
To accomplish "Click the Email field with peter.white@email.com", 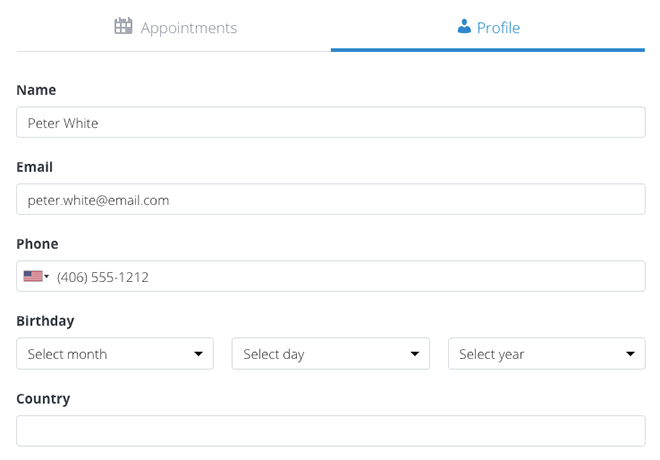I will (x=330, y=199).
